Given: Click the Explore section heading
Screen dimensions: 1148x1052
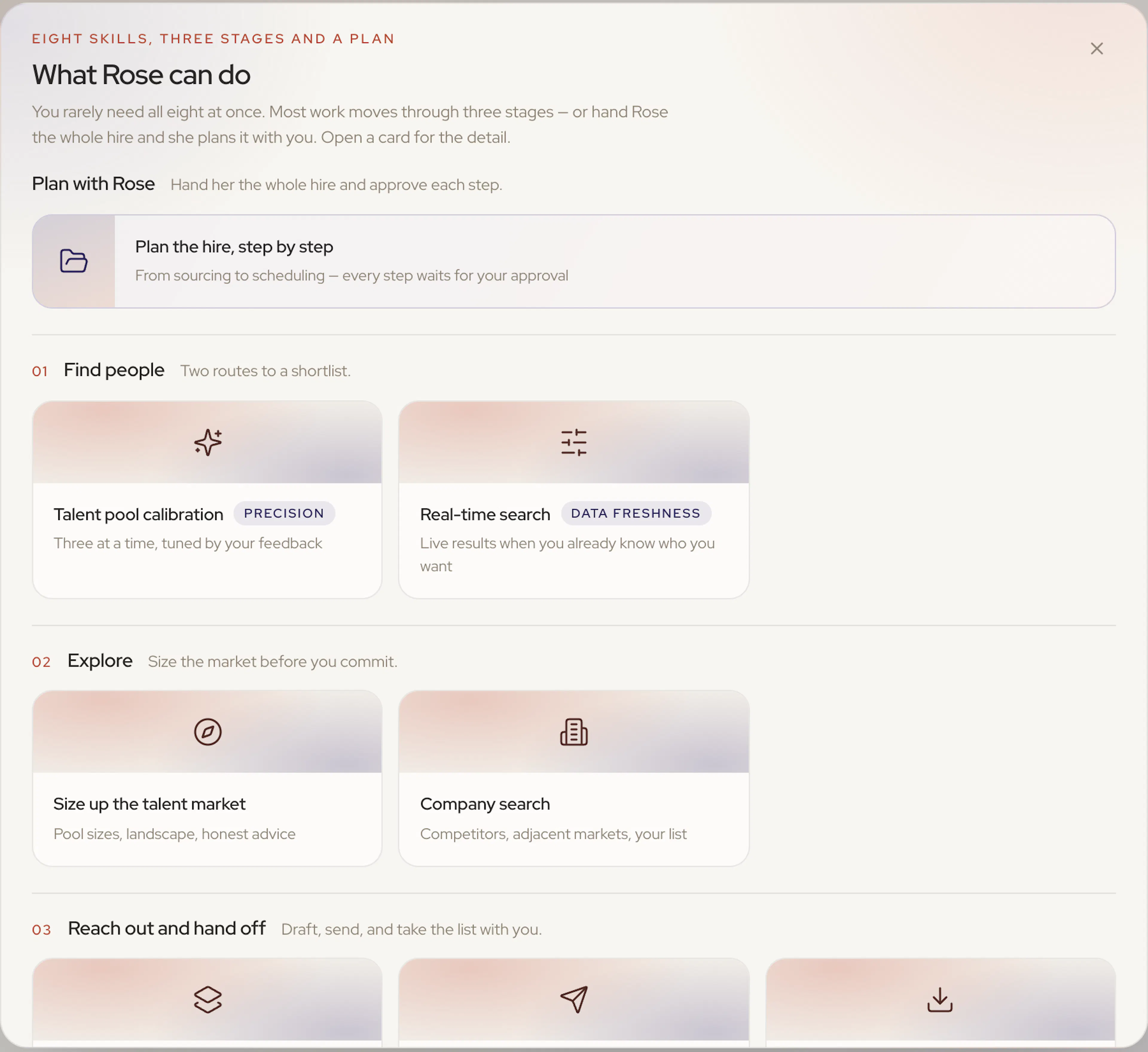Looking at the screenshot, I should click(x=100, y=661).
